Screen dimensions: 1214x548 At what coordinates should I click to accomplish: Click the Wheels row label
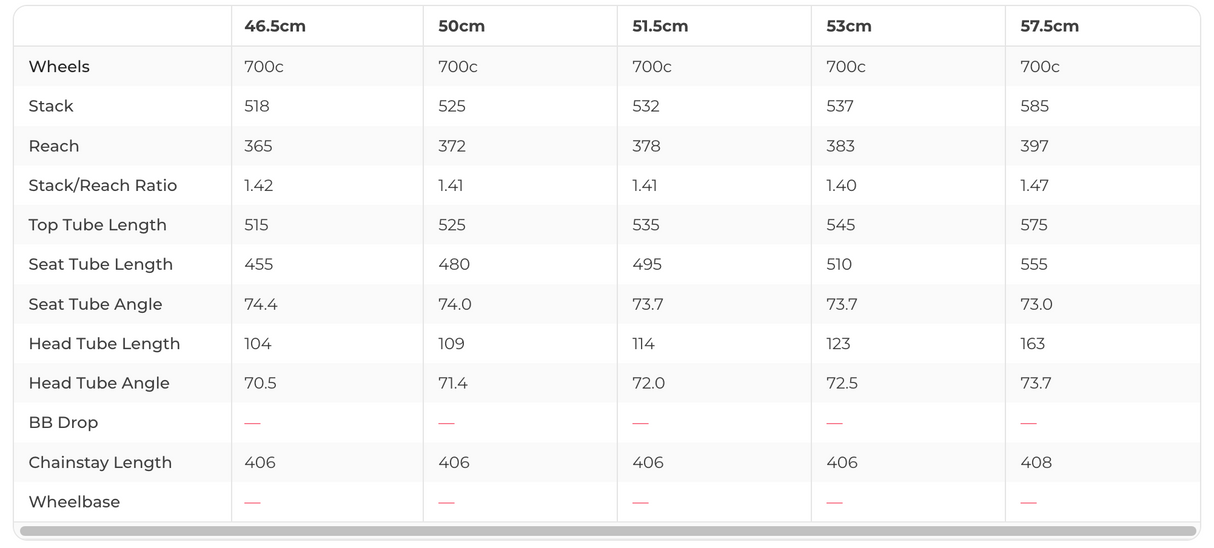pyautogui.click(x=59, y=67)
